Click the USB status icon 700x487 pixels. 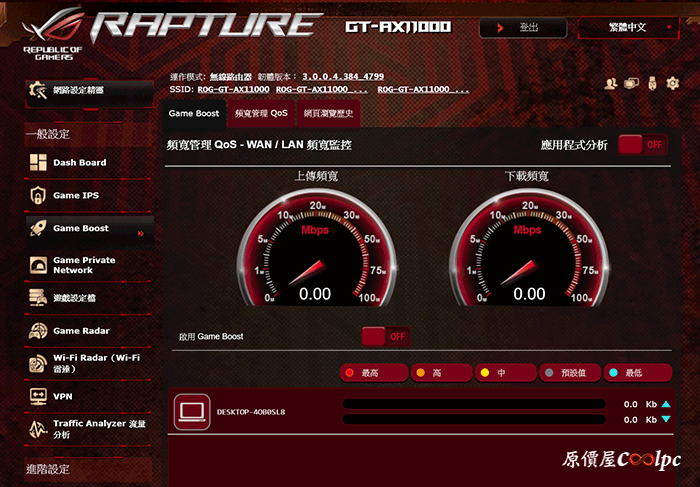[652, 83]
